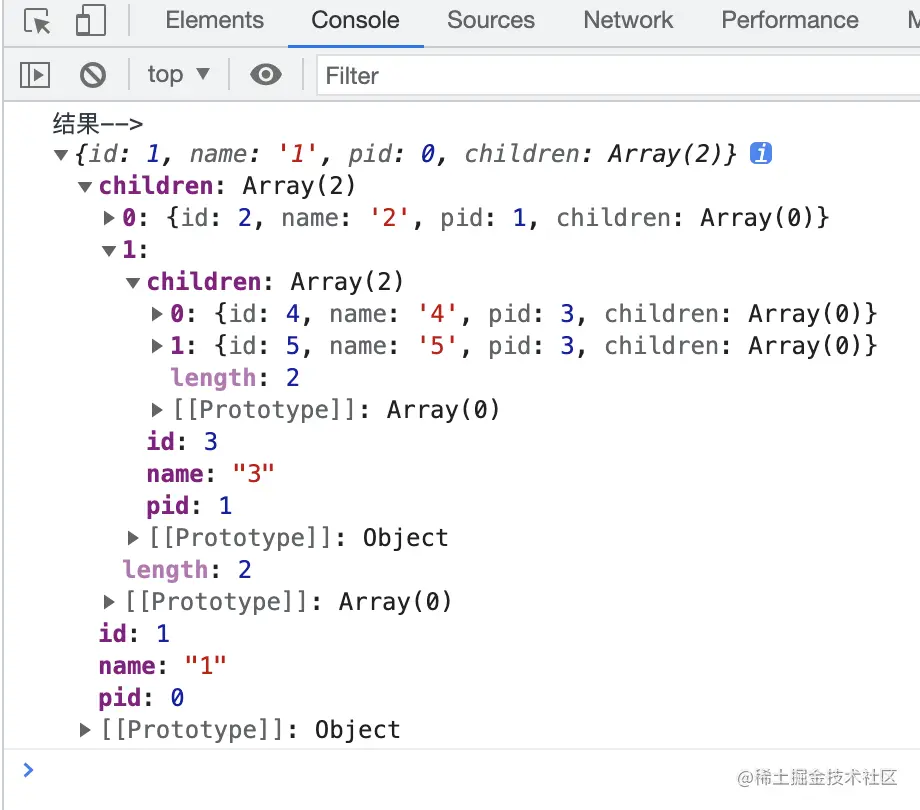Image resolution: width=920 pixels, height=810 pixels.
Task: Activate the inspect element picker icon
Action: click(x=37, y=21)
